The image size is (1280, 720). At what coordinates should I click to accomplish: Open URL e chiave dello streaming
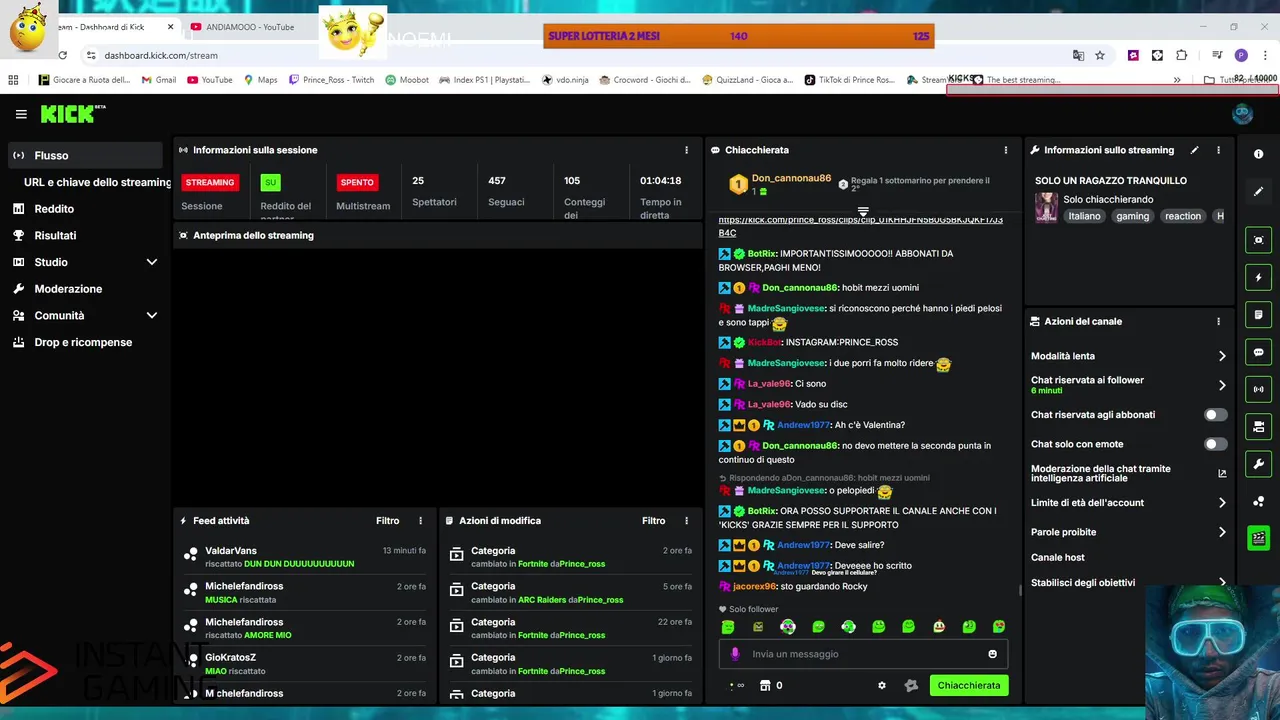click(97, 182)
